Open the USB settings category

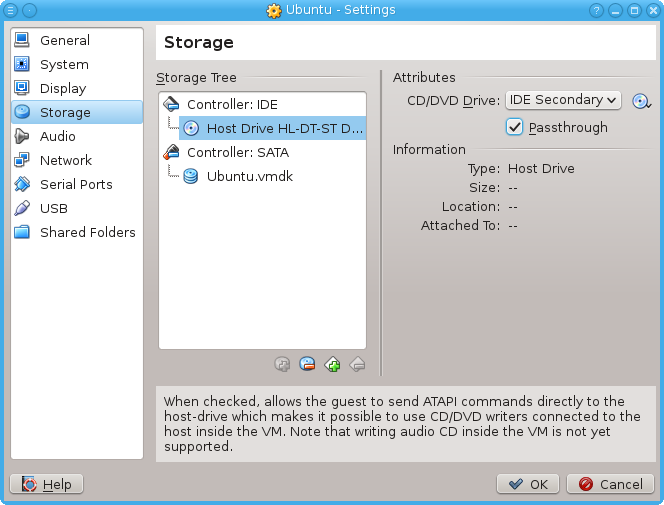[77, 208]
